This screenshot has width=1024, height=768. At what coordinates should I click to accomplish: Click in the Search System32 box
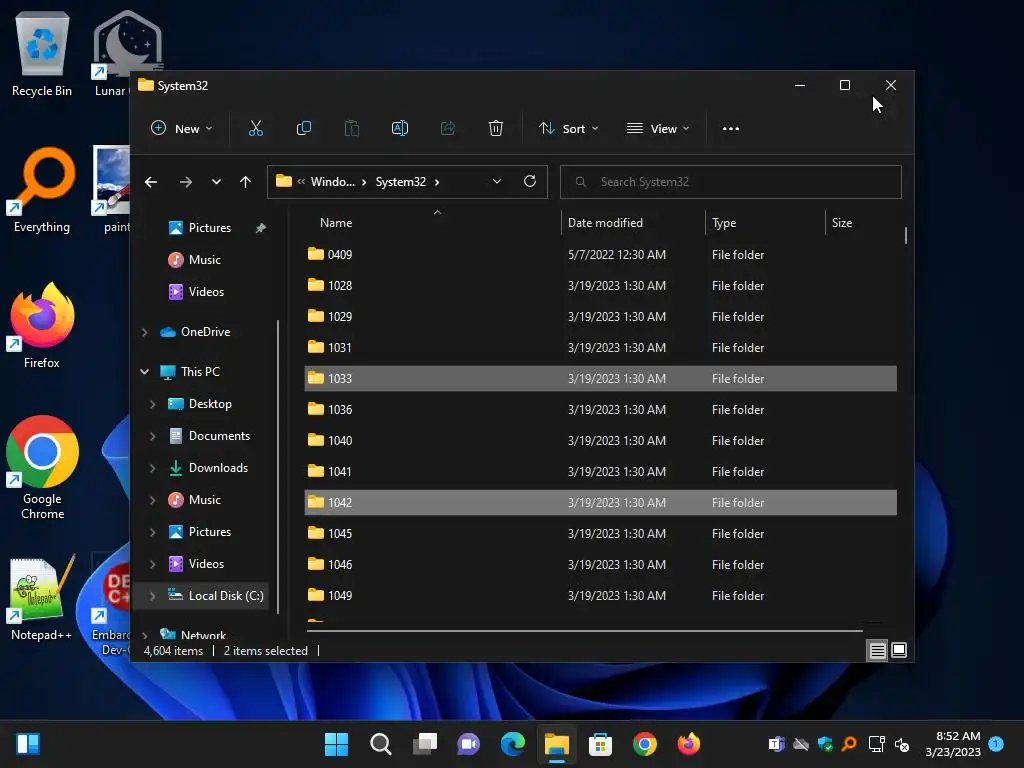coord(731,182)
